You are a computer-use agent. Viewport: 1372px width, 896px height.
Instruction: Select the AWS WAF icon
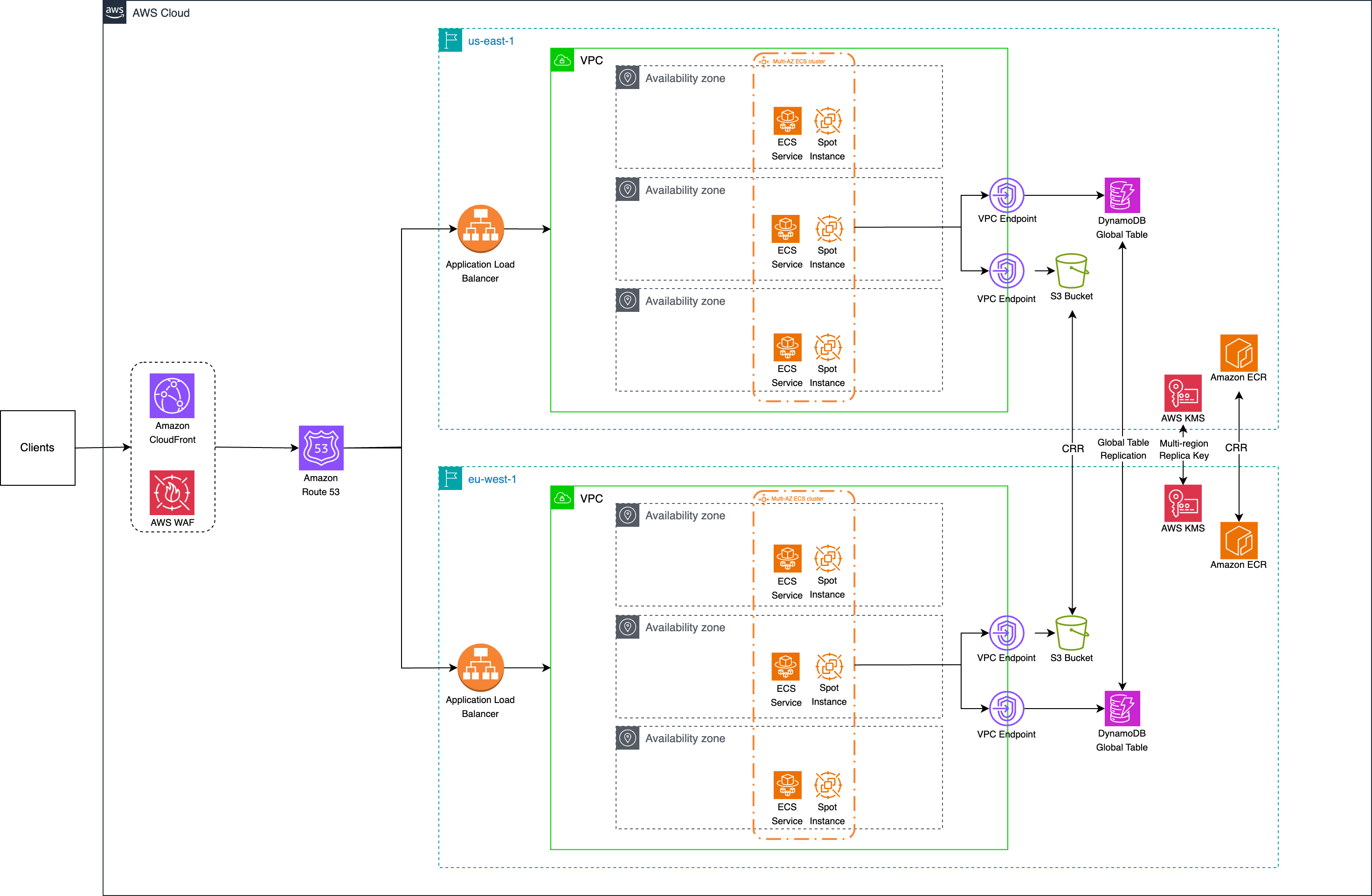tap(172, 492)
